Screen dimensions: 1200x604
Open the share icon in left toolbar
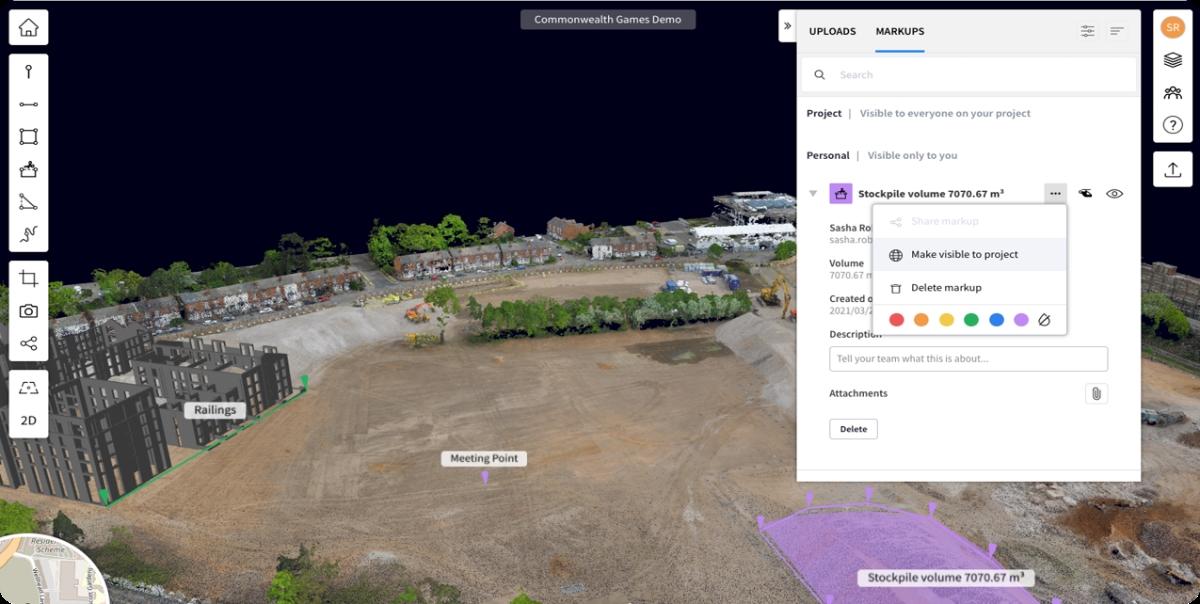coord(28,344)
